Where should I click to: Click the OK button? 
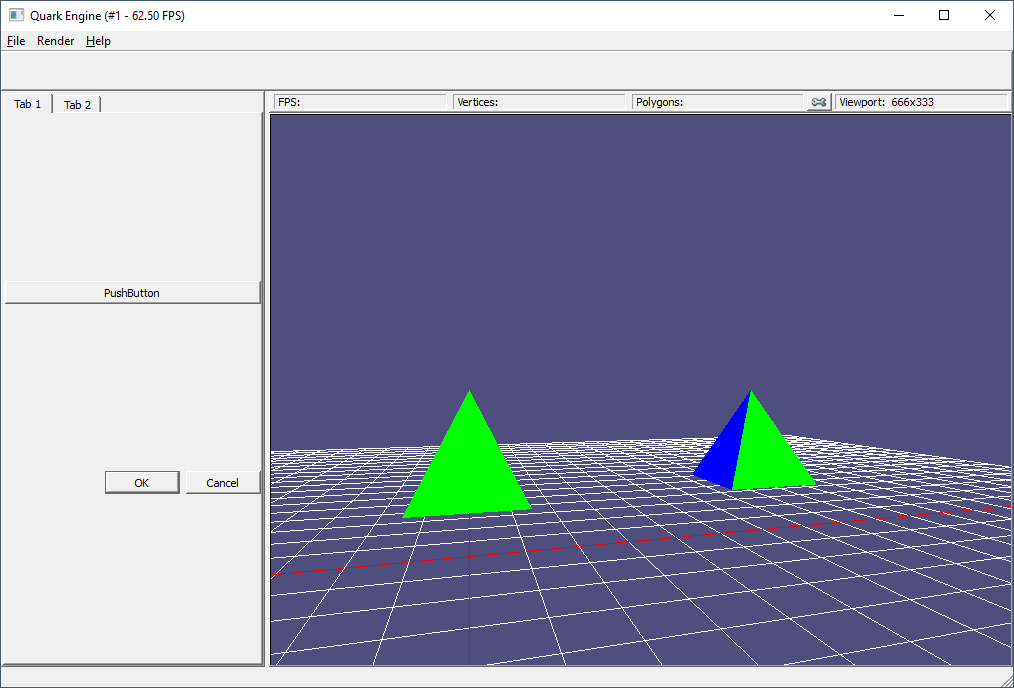pos(142,483)
